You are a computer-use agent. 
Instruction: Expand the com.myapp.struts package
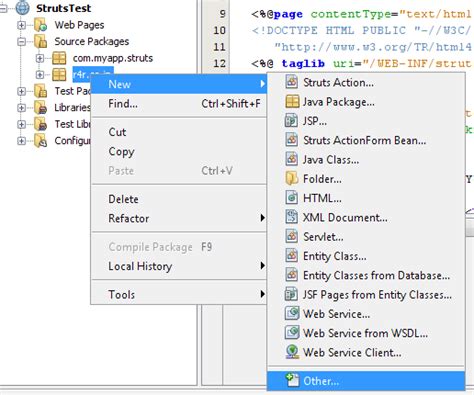tap(40, 58)
